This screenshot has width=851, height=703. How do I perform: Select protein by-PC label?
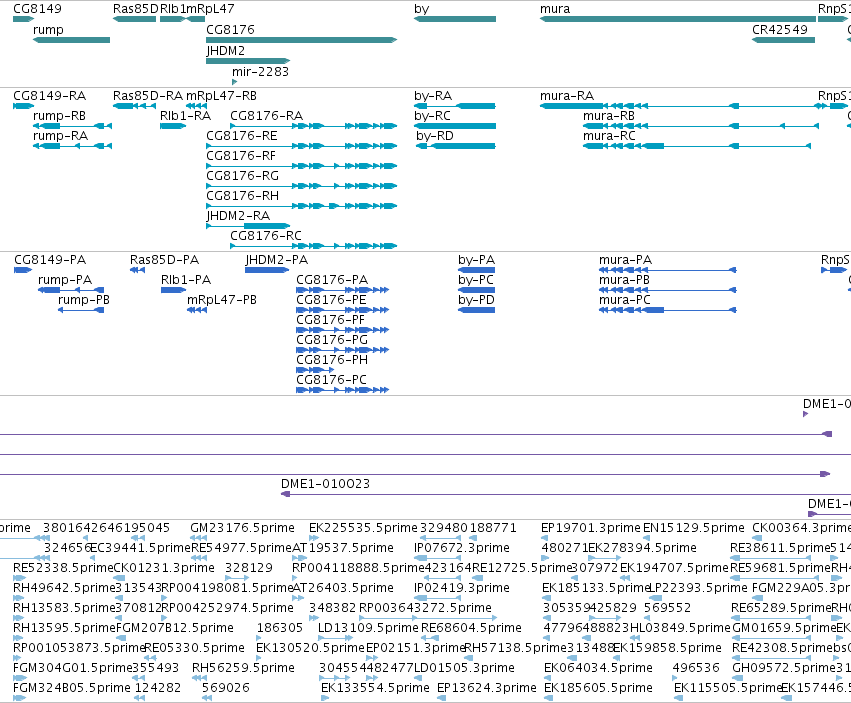pyautogui.click(x=476, y=280)
